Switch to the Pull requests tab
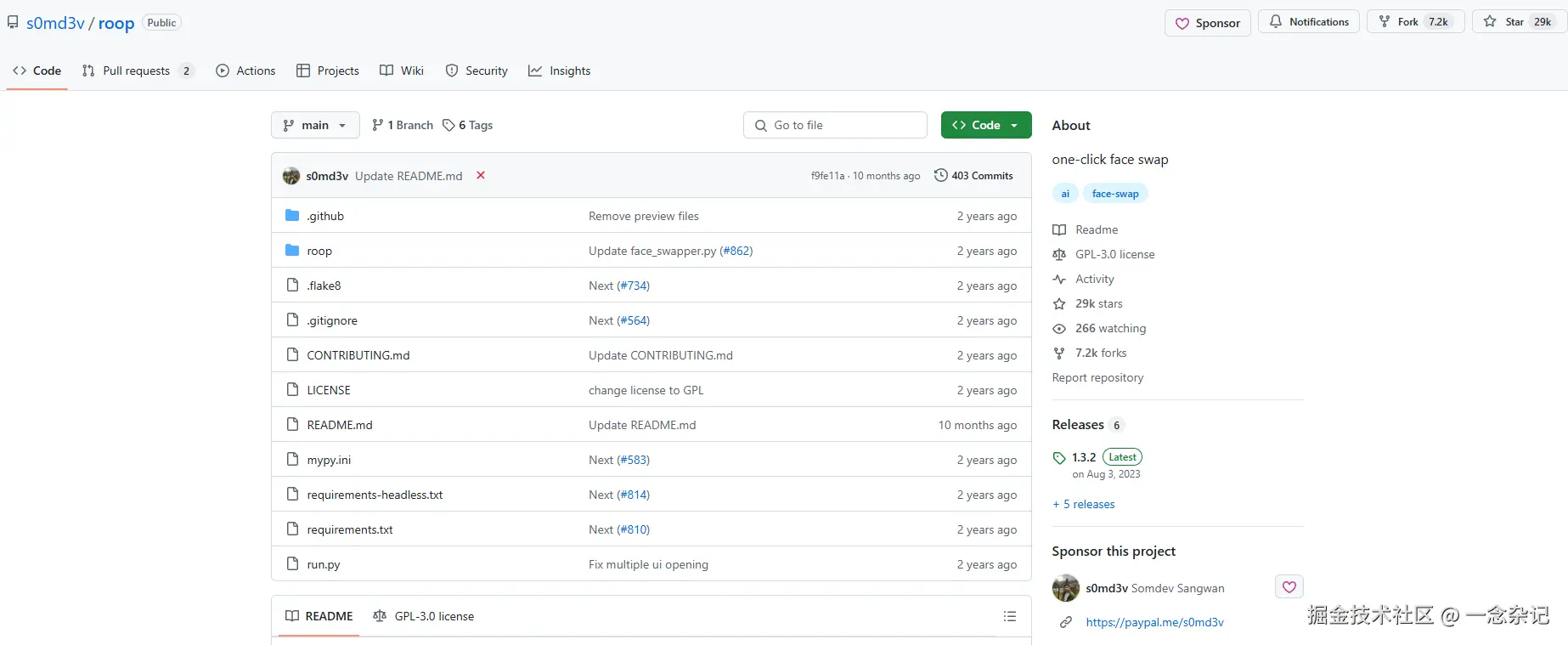This screenshot has height=645, width=1568. (138, 71)
